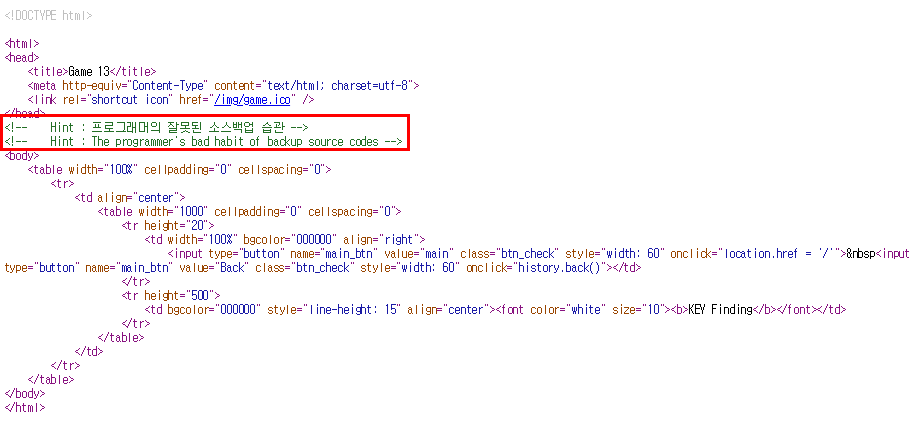Click the tr height="20" line
Viewport: 919px width, 432px height.
tap(168, 226)
